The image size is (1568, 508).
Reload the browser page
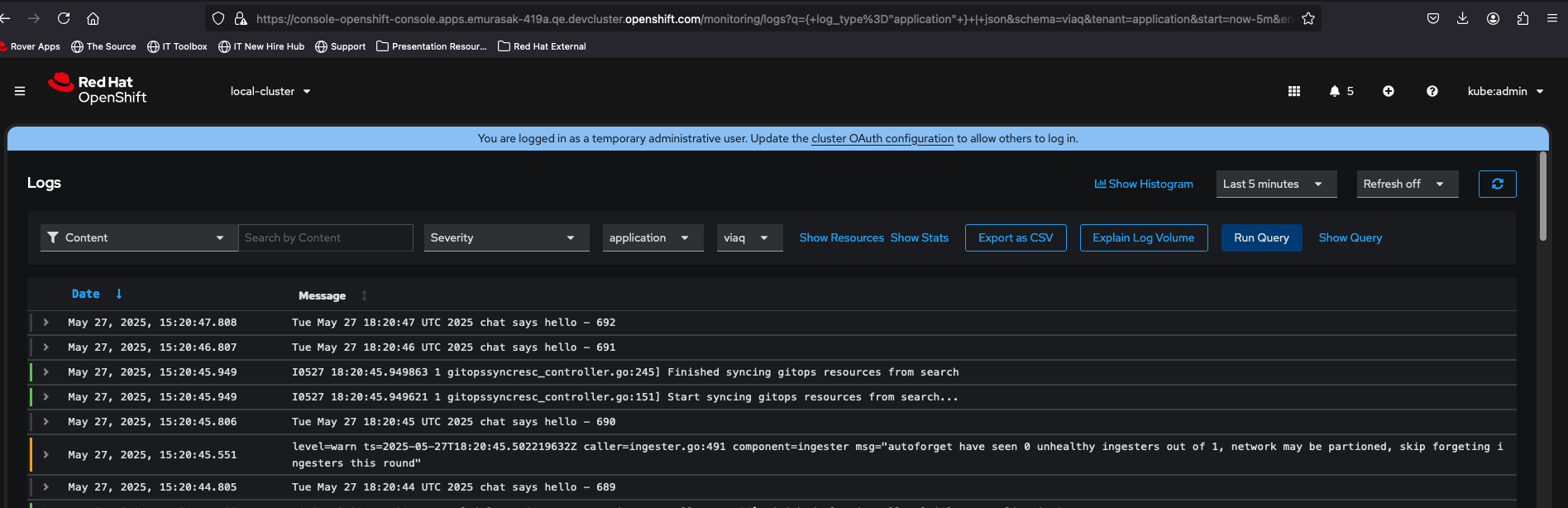(64, 18)
